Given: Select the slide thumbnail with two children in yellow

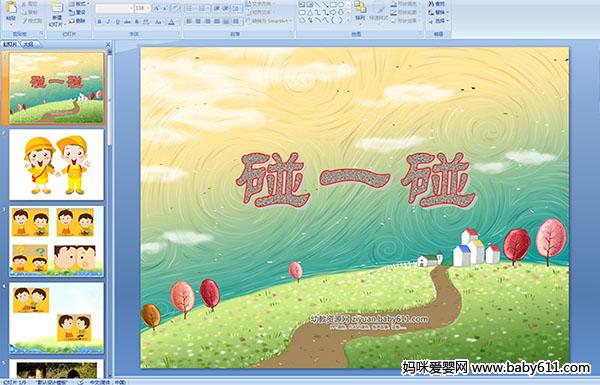Looking at the screenshot, I should click(x=57, y=165).
